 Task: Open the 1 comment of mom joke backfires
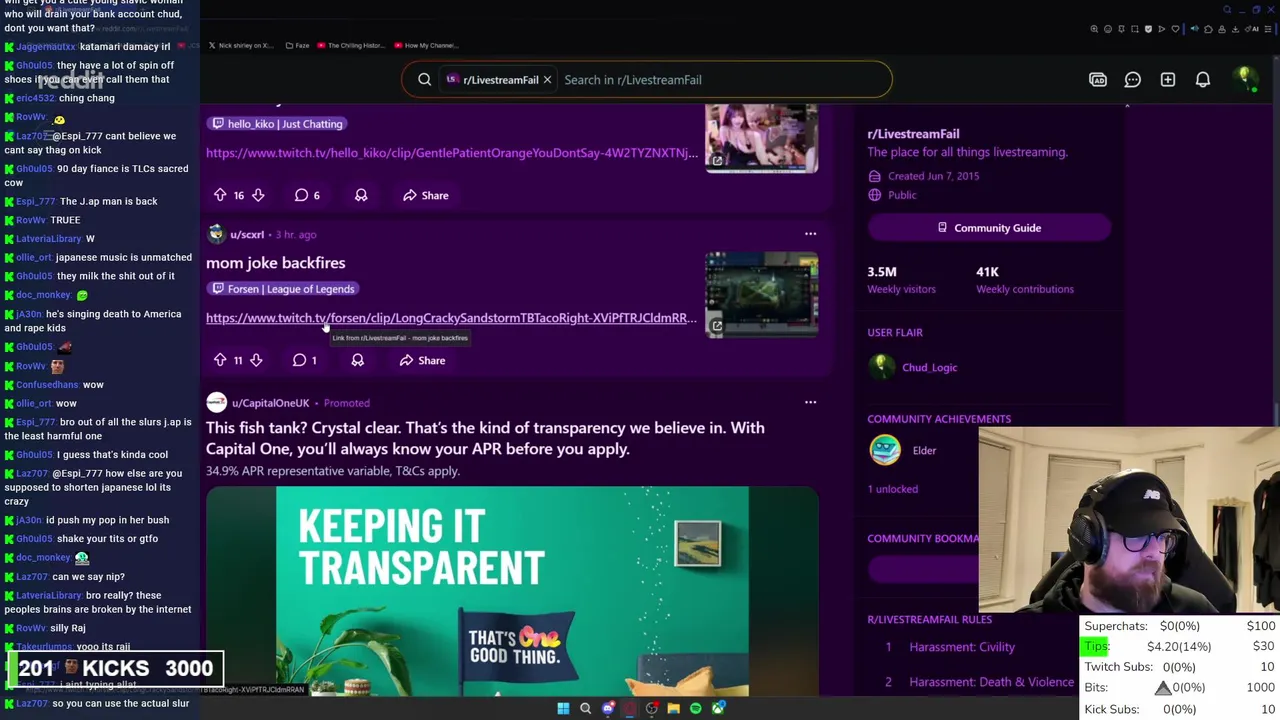click(x=305, y=360)
